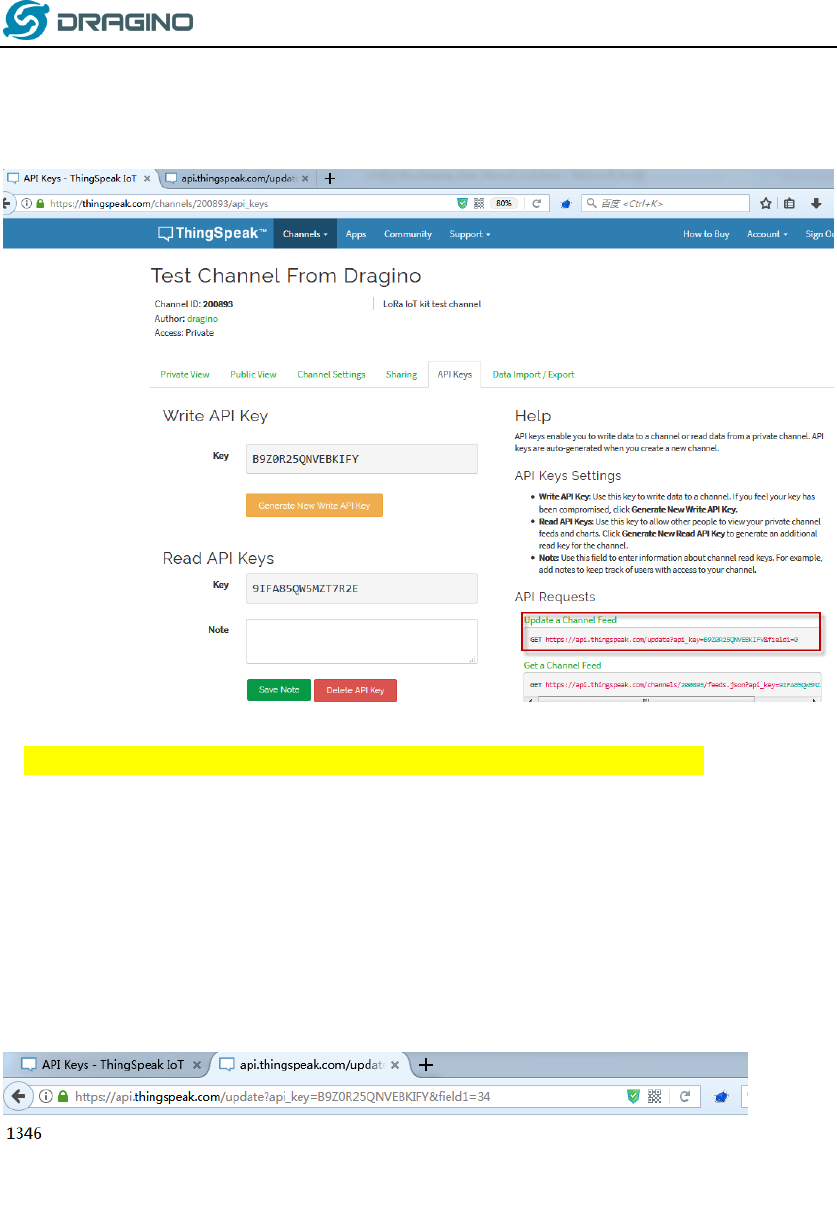Click the api_keys URL in the address bar
837x1221 pixels.
click(160, 203)
